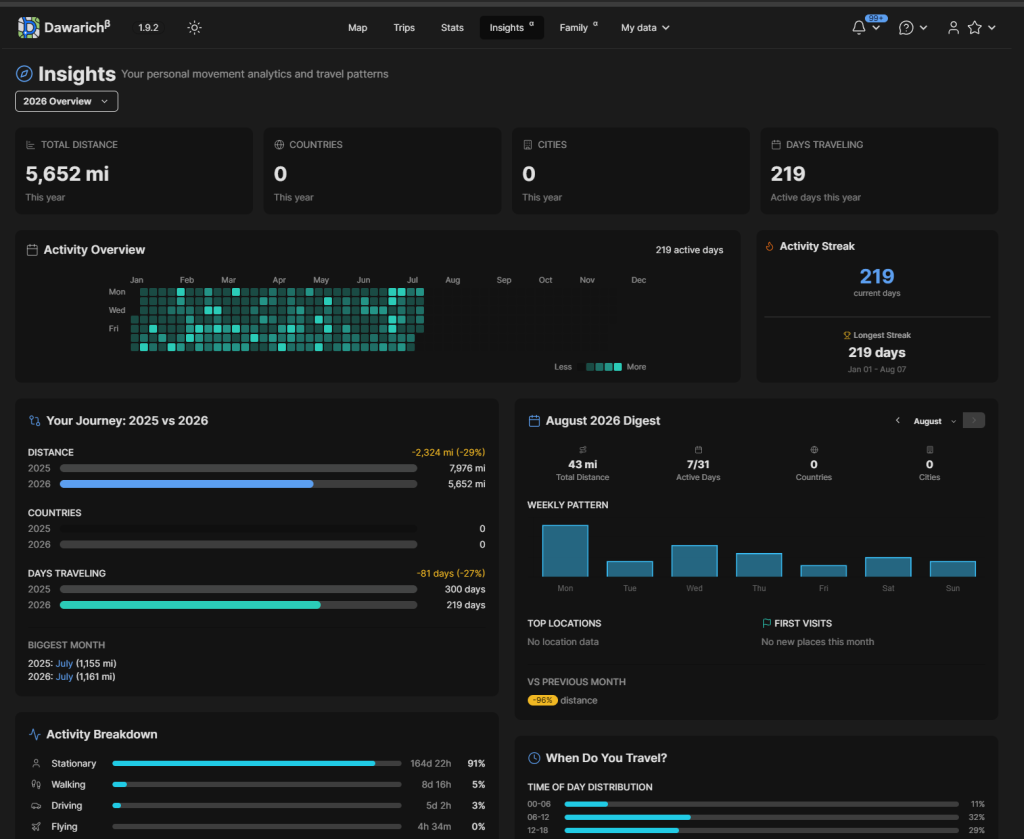
Task: Expand the My data menu
Action: (645, 27)
